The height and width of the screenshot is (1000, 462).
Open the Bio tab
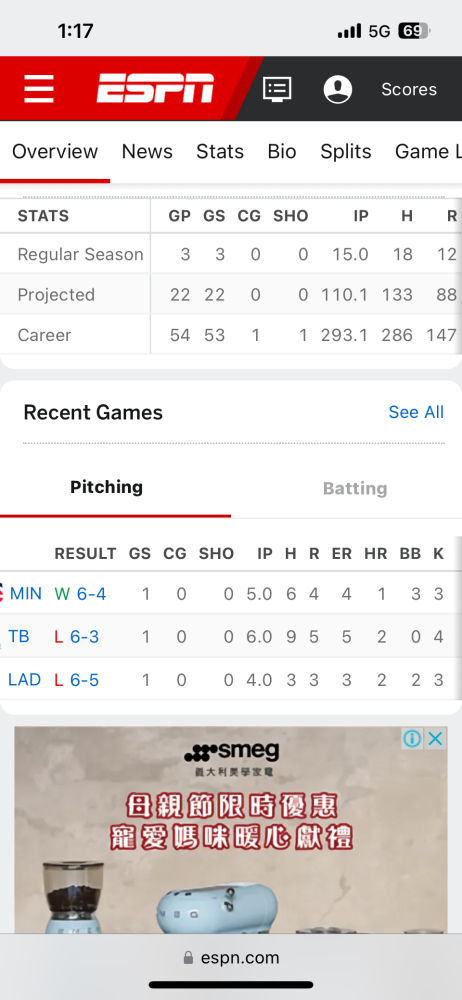coord(282,151)
